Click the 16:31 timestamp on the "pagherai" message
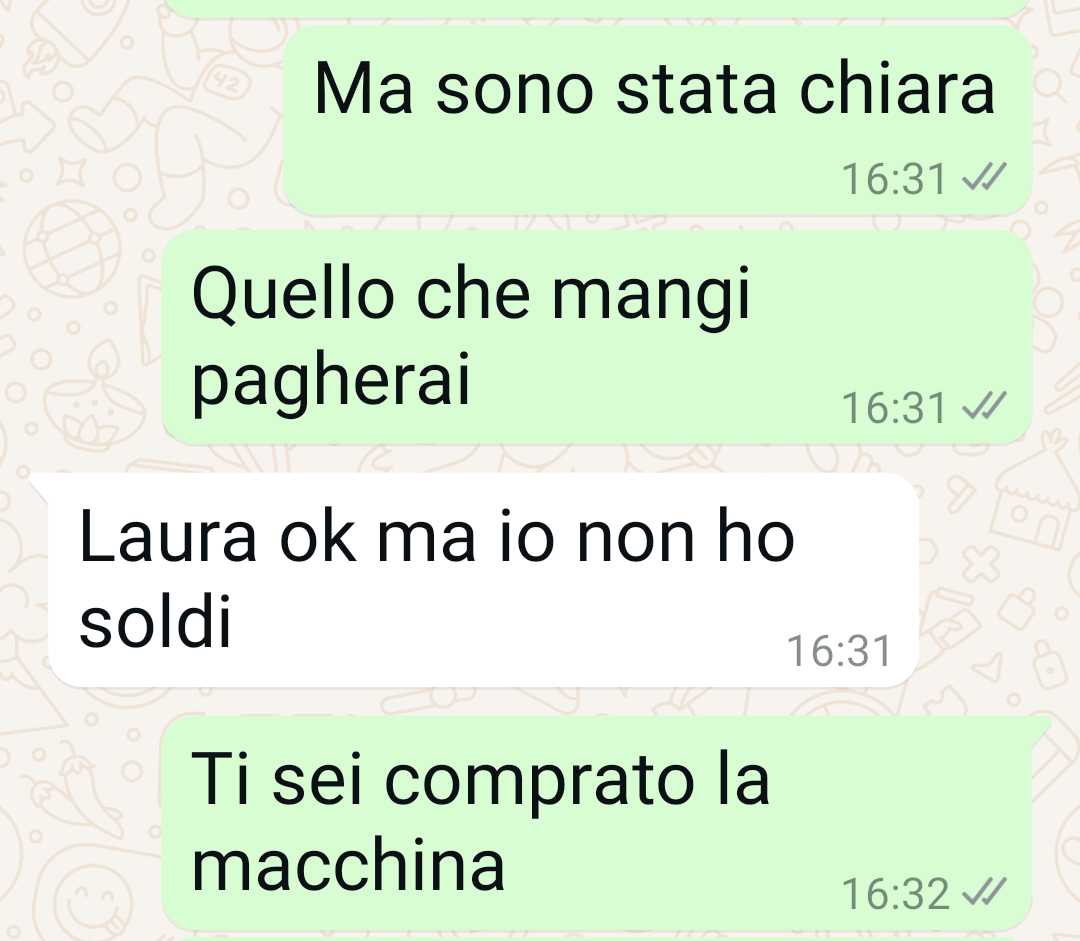 coord(894,407)
